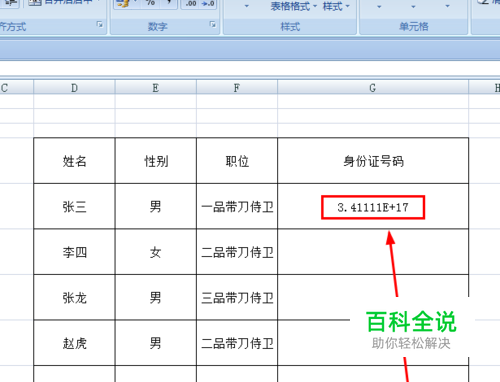This screenshot has width=500, height=382.
Task: Expand format cells dropdown arrow
Action: 448,6
